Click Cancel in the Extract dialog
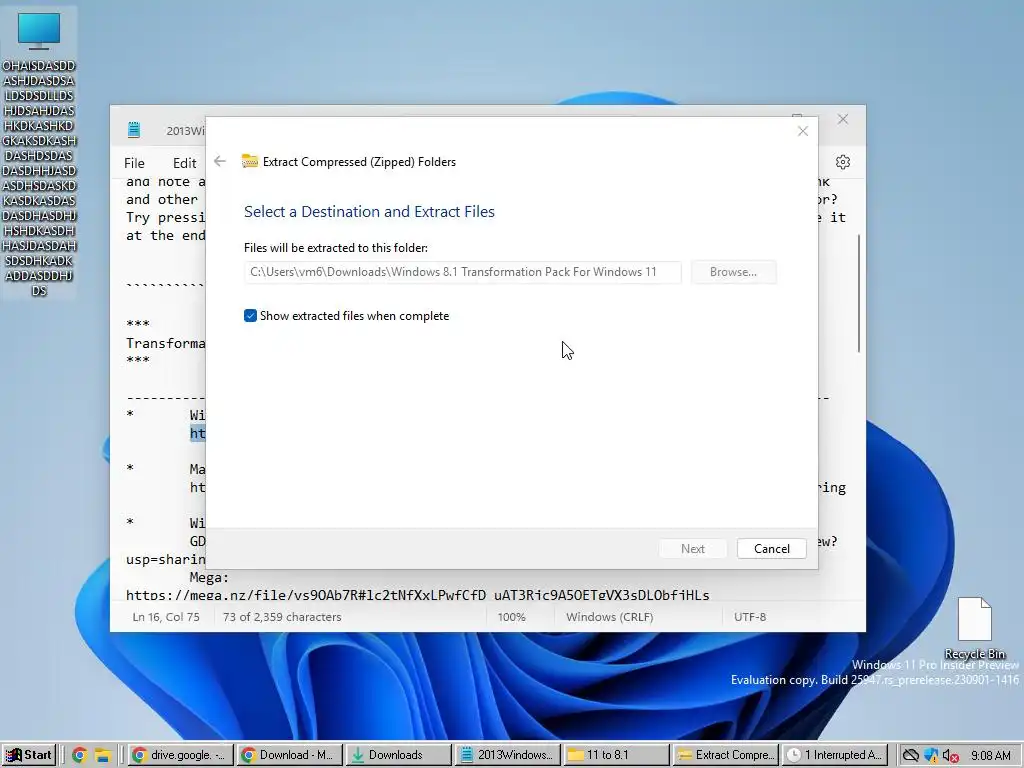The image size is (1024, 768). pos(771,549)
